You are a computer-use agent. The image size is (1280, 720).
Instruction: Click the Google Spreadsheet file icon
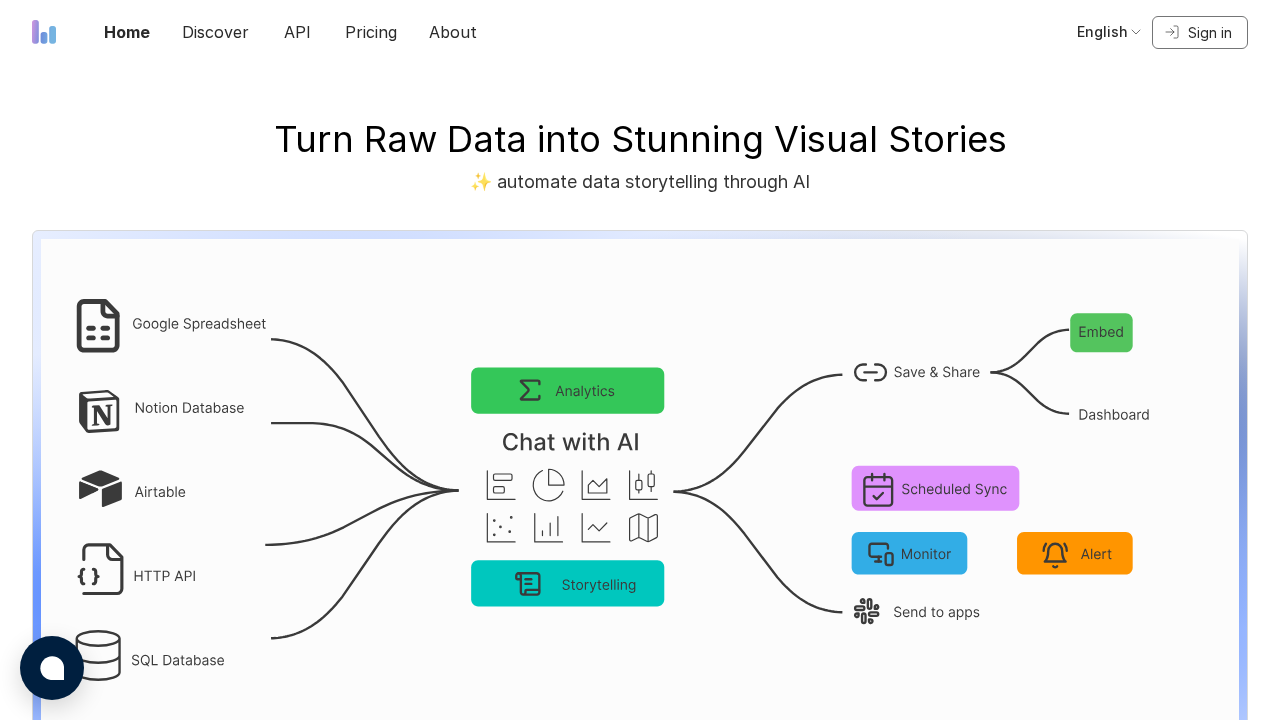click(x=98, y=326)
